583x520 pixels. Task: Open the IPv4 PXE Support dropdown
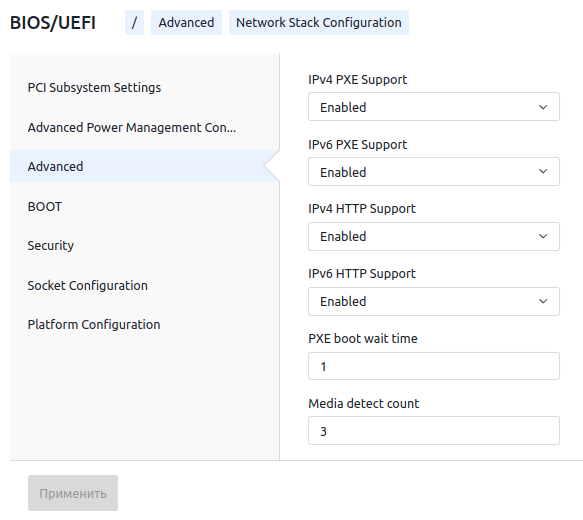pos(434,107)
